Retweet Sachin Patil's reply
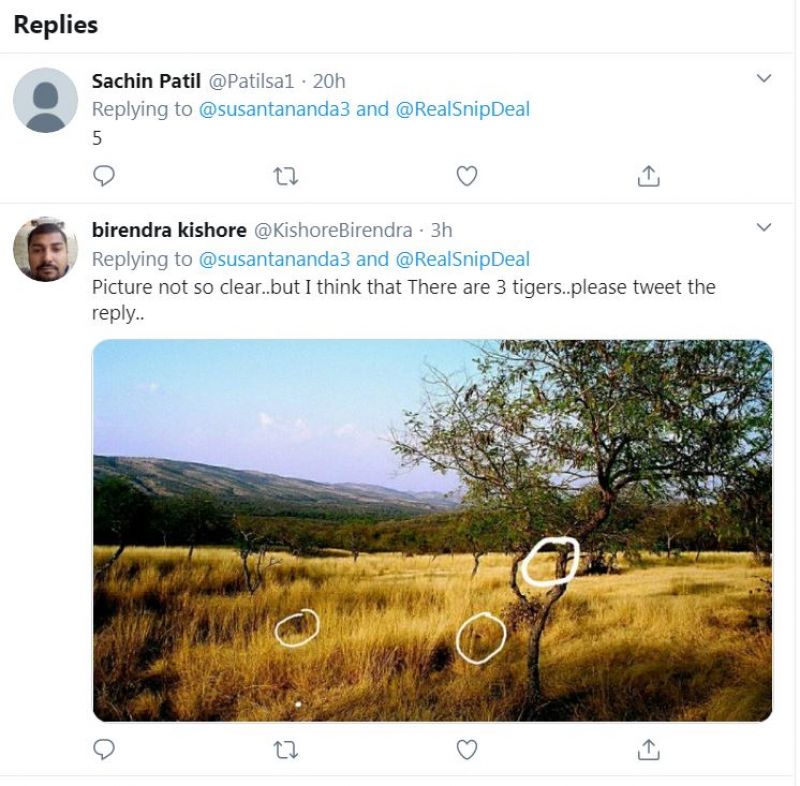The image size is (800, 786). tap(286, 176)
